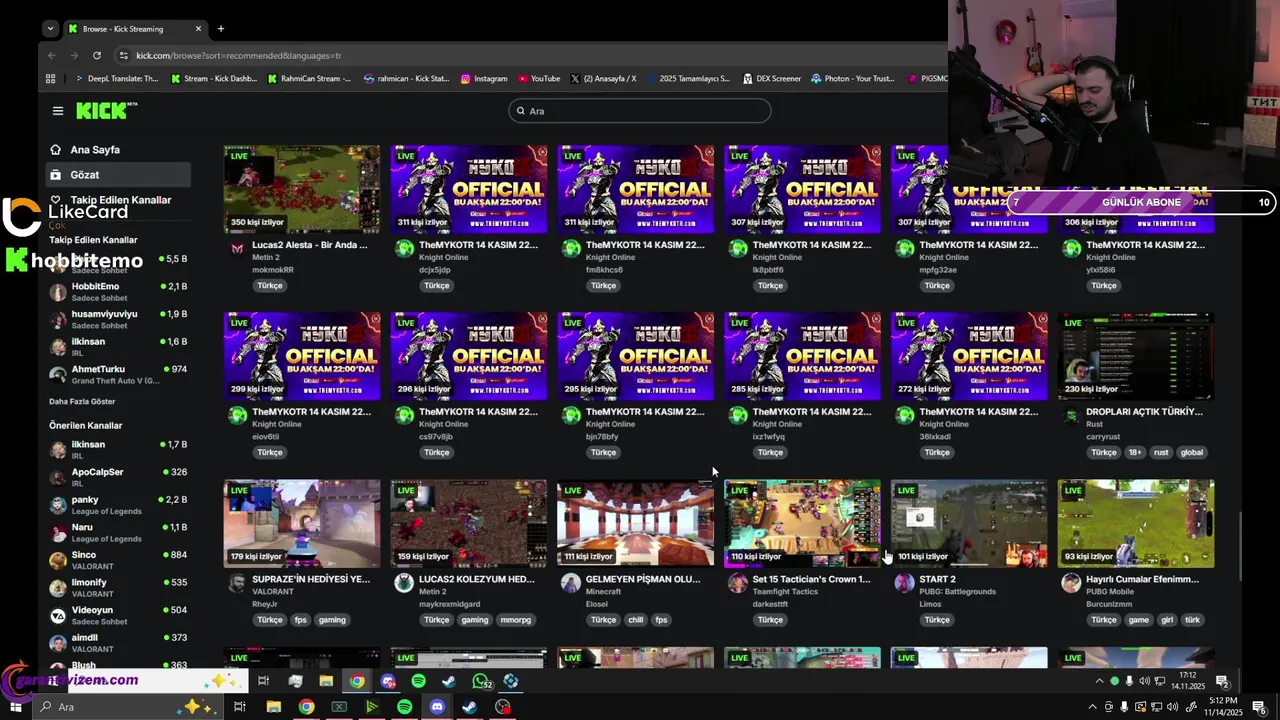
Task: Open Minecraft category under GELMEYEN PİŞMAN stream
Action: (x=603, y=591)
